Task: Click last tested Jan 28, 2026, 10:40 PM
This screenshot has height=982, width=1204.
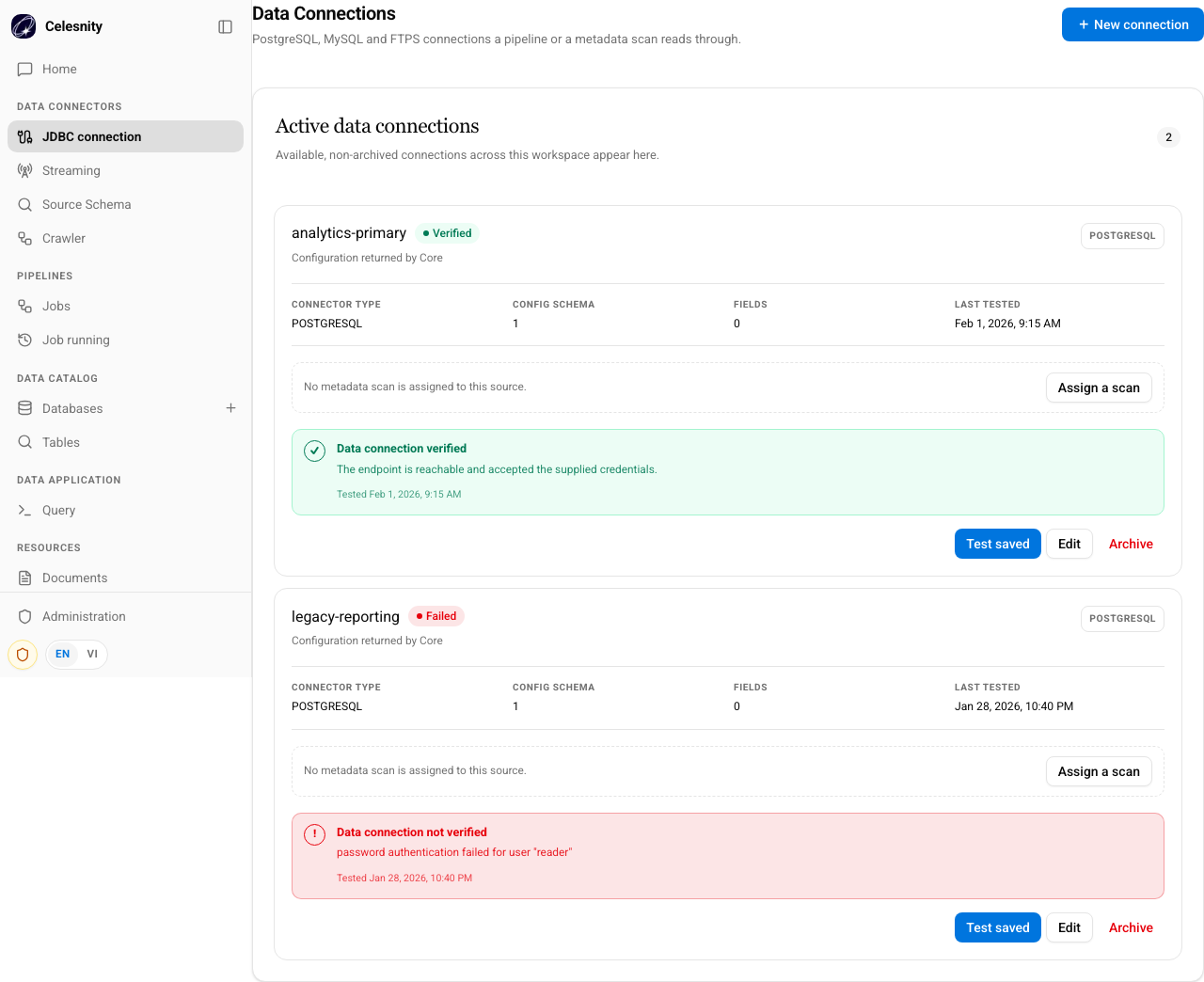Action: (1014, 706)
